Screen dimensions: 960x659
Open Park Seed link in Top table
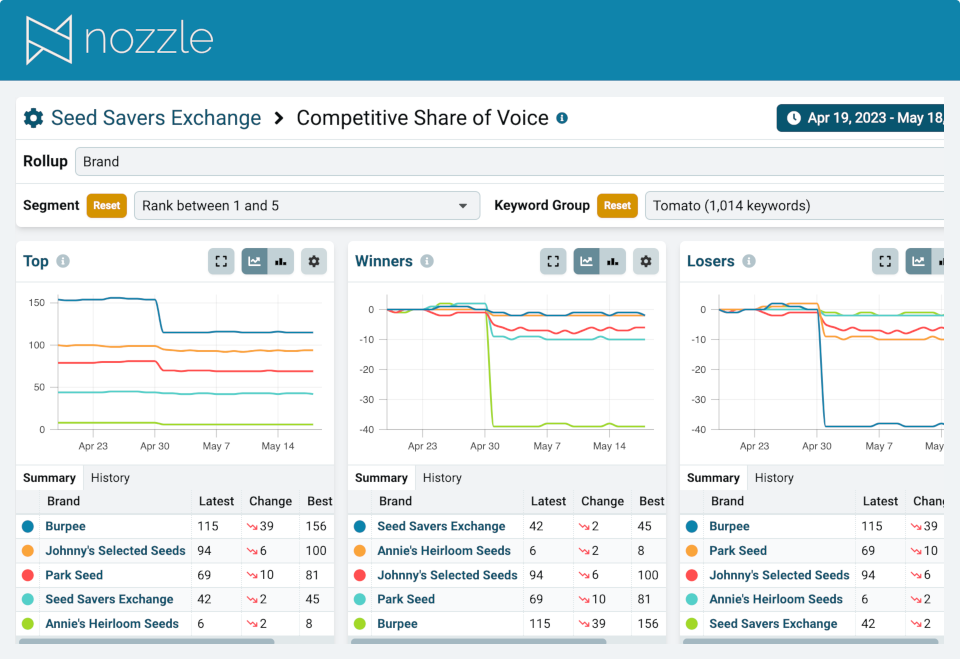pyautogui.click(x=74, y=575)
